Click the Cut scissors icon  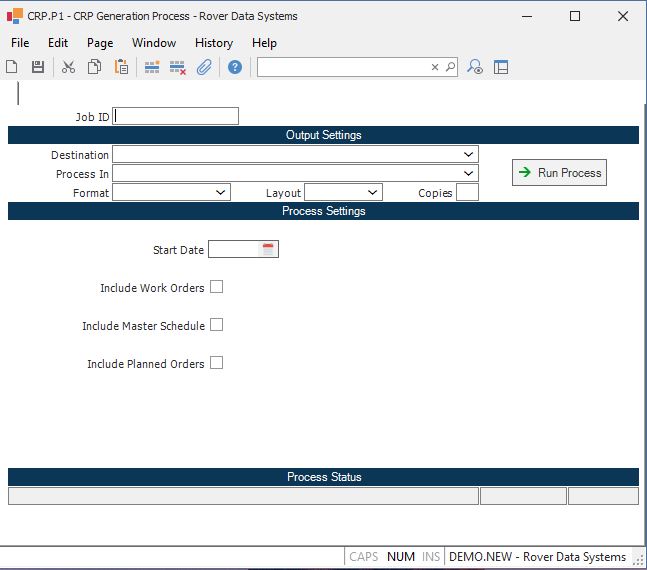[x=68, y=67]
